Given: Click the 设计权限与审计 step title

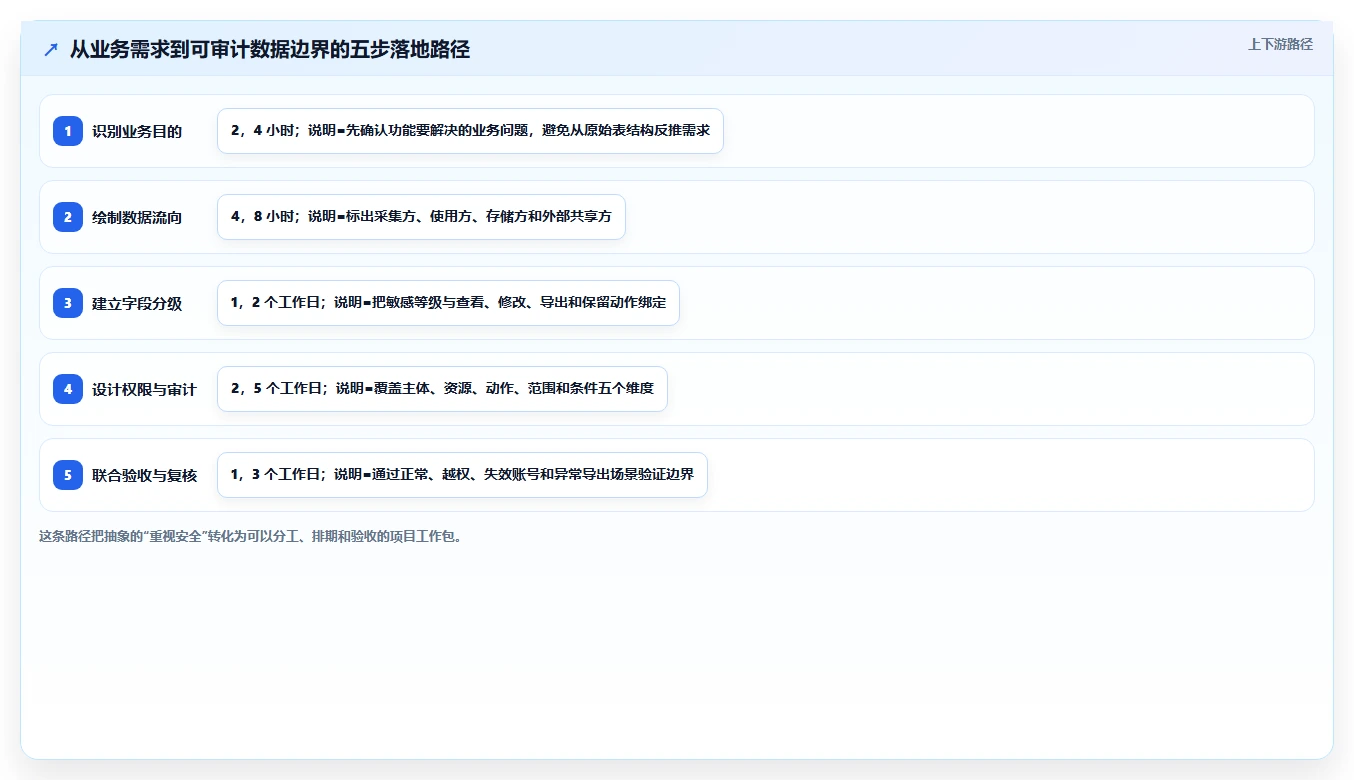Looking at the screenshot, I should [x=144, y=389].
